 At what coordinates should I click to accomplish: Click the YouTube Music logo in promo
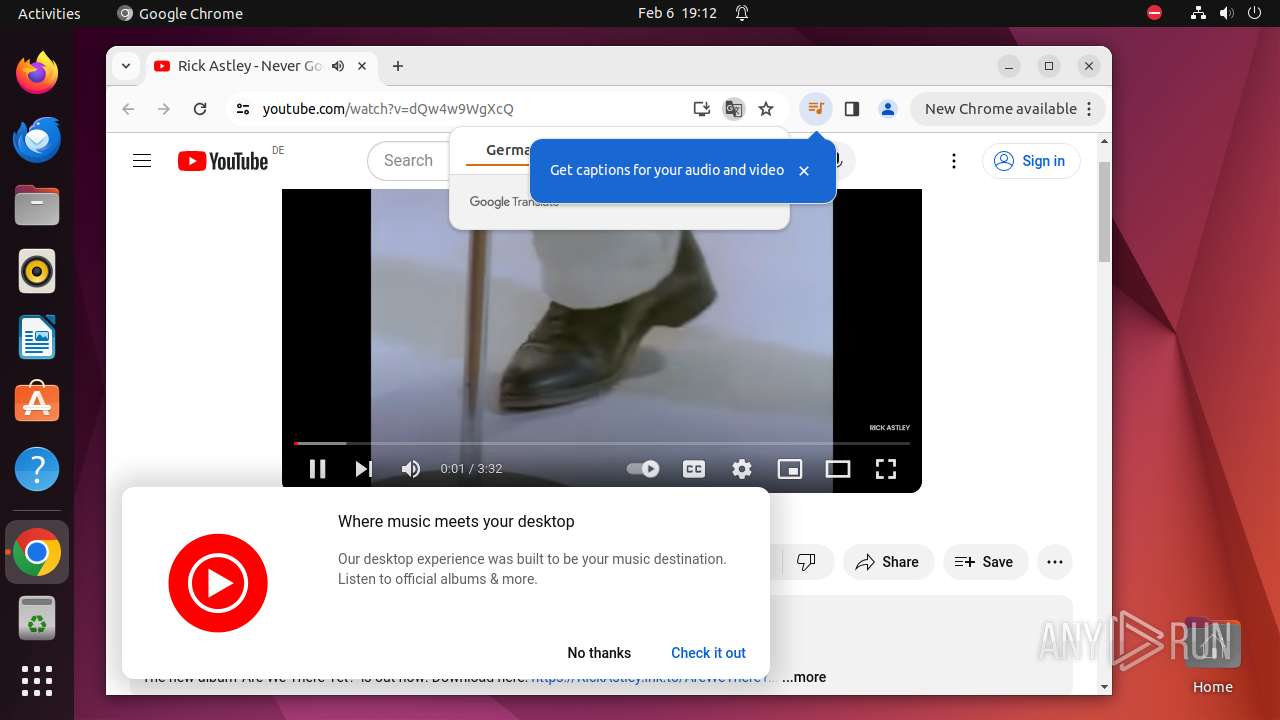pos(218,583)
